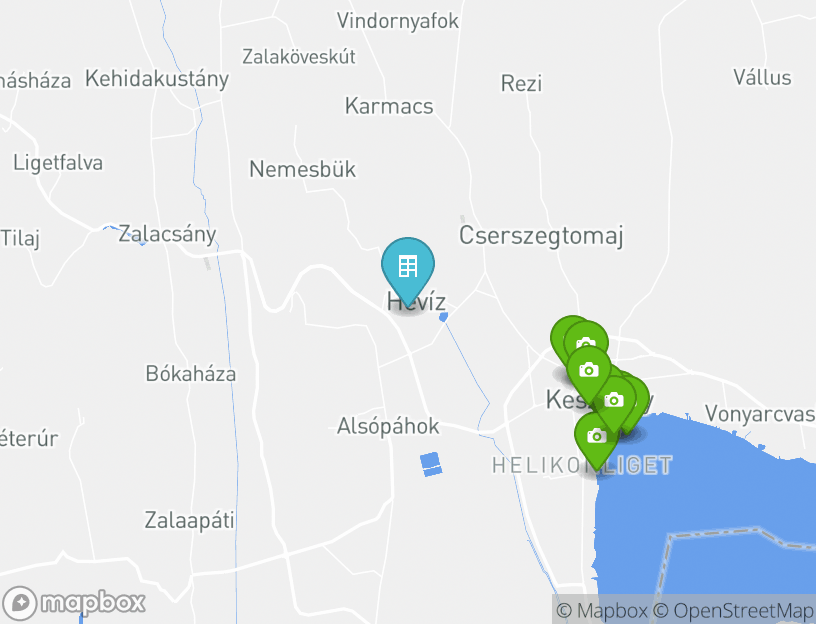The image size is (816, 624).
Task: Open the © OpenStreetMap attribution link
Action: coord(734,610)
